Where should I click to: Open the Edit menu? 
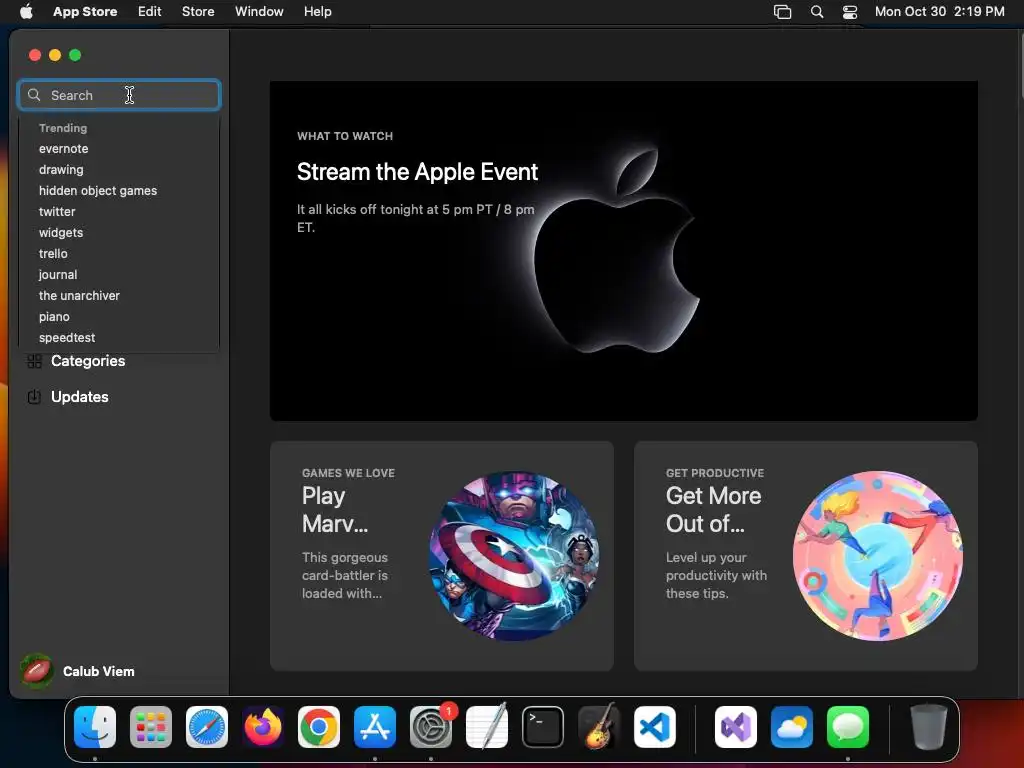(150, 12)
